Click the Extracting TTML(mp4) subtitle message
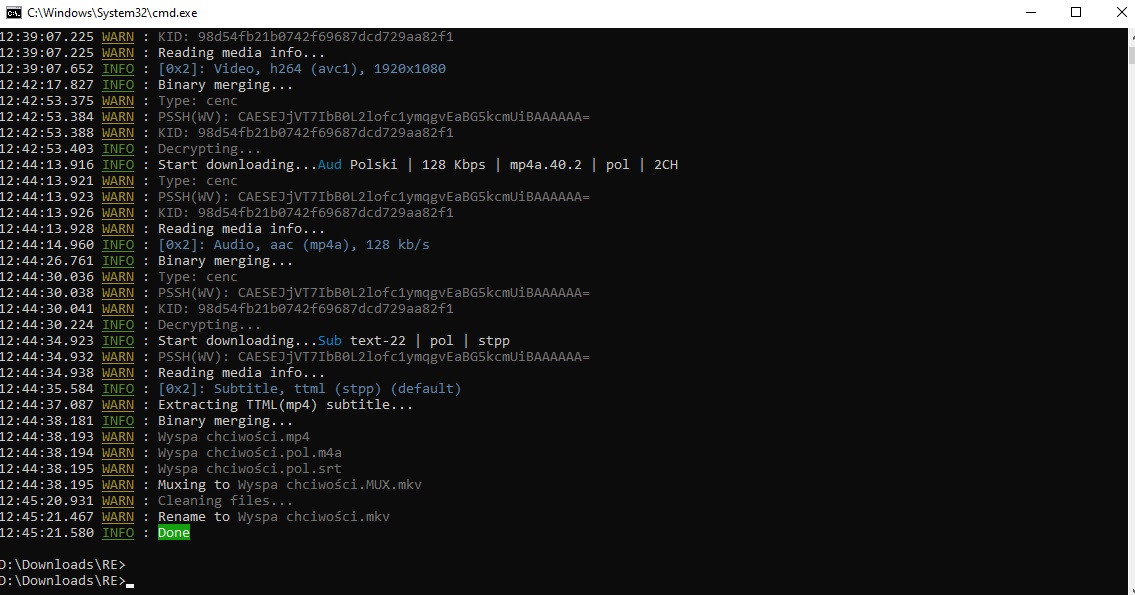 click(x=285, y=405)
